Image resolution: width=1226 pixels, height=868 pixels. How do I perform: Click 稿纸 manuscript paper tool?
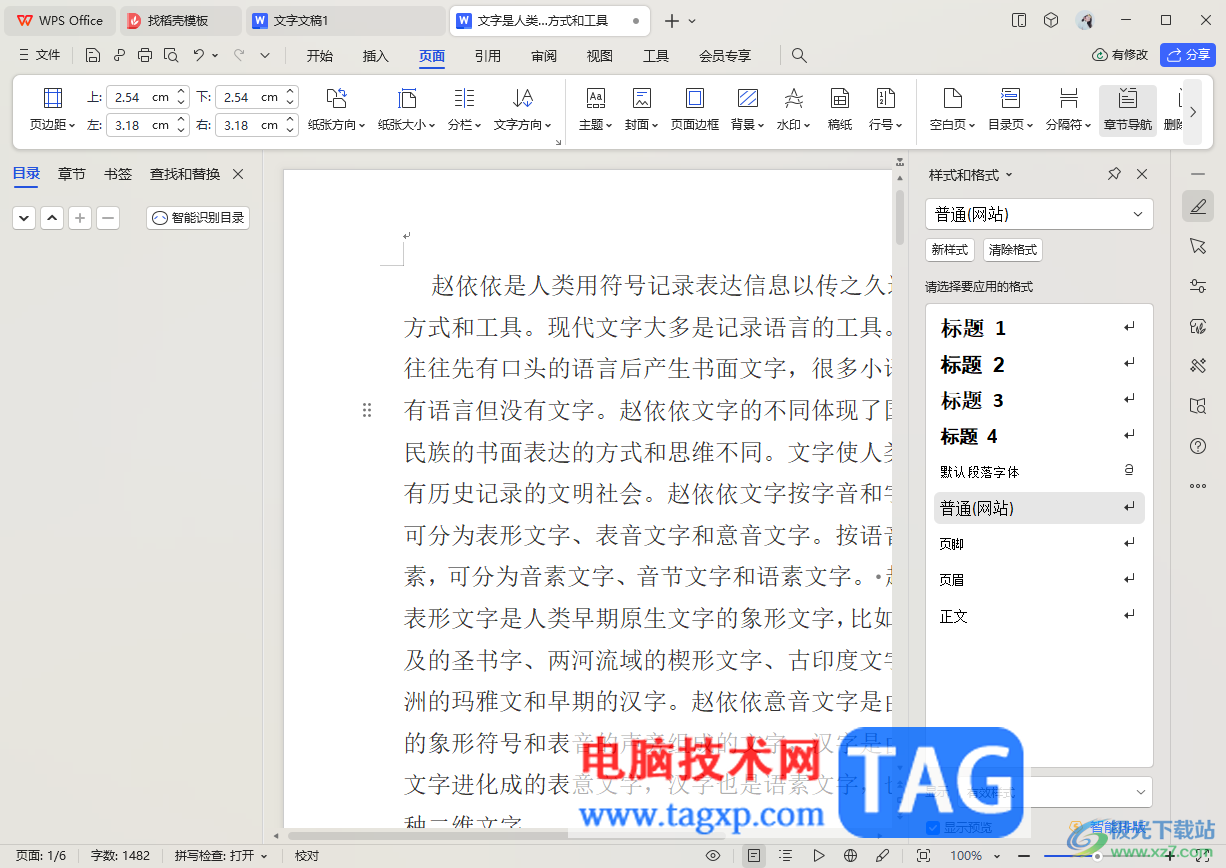pos(840,110)
